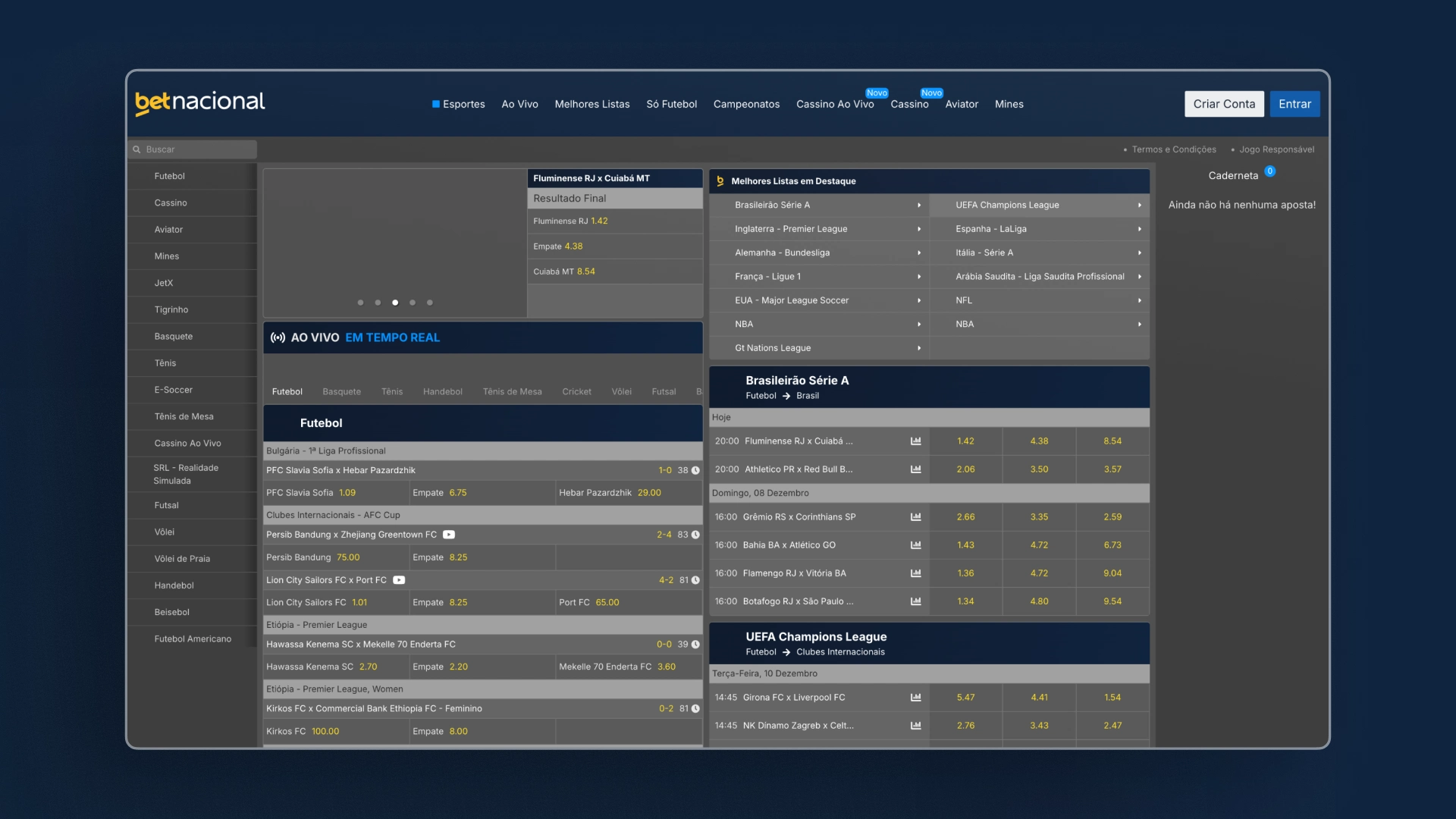Expand Inglaterra - Premier League arrow
Viewport: 1456px width, 819px height.
click(919, 229)
